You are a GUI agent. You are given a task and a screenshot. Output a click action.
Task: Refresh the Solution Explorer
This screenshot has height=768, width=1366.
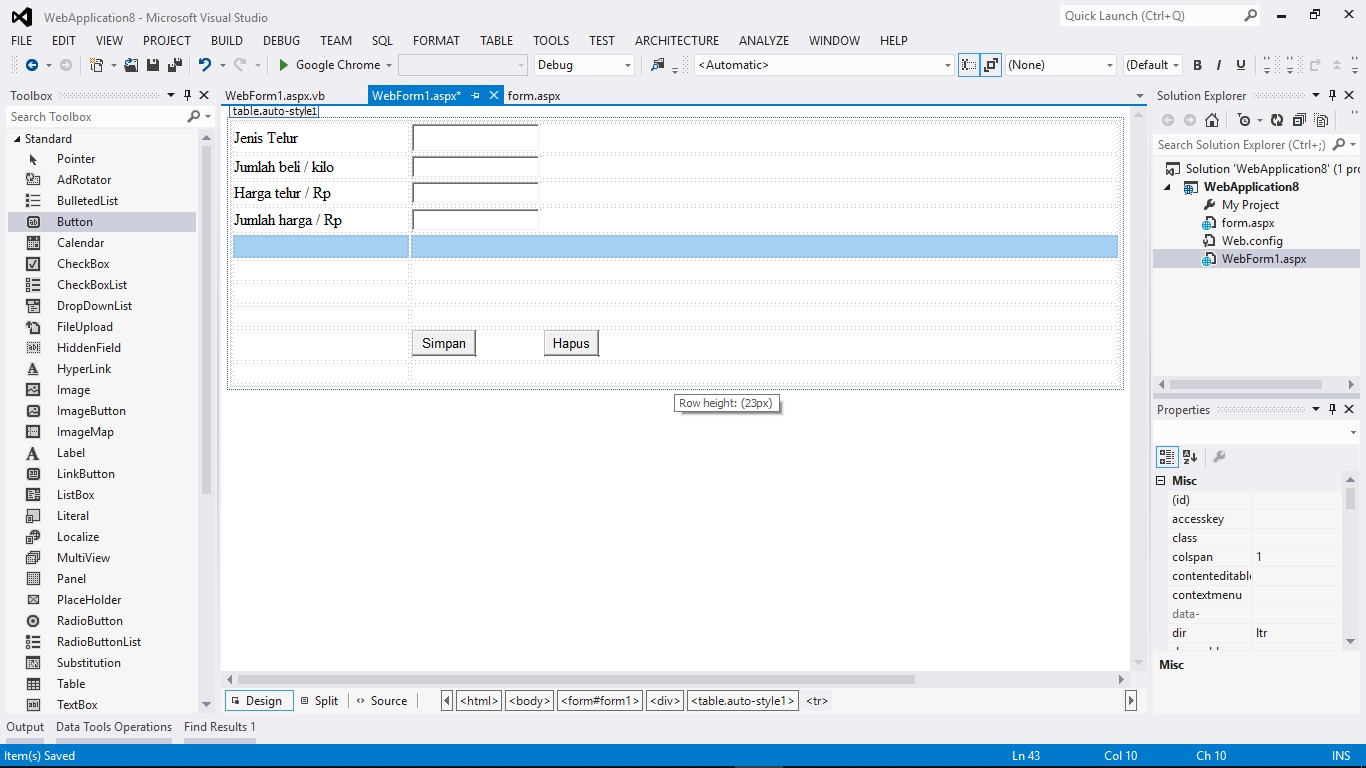1276,120
